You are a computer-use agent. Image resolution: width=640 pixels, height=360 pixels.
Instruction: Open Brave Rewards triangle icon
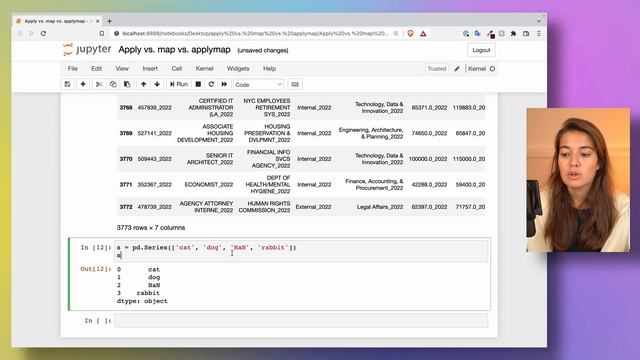coord(423,33)
